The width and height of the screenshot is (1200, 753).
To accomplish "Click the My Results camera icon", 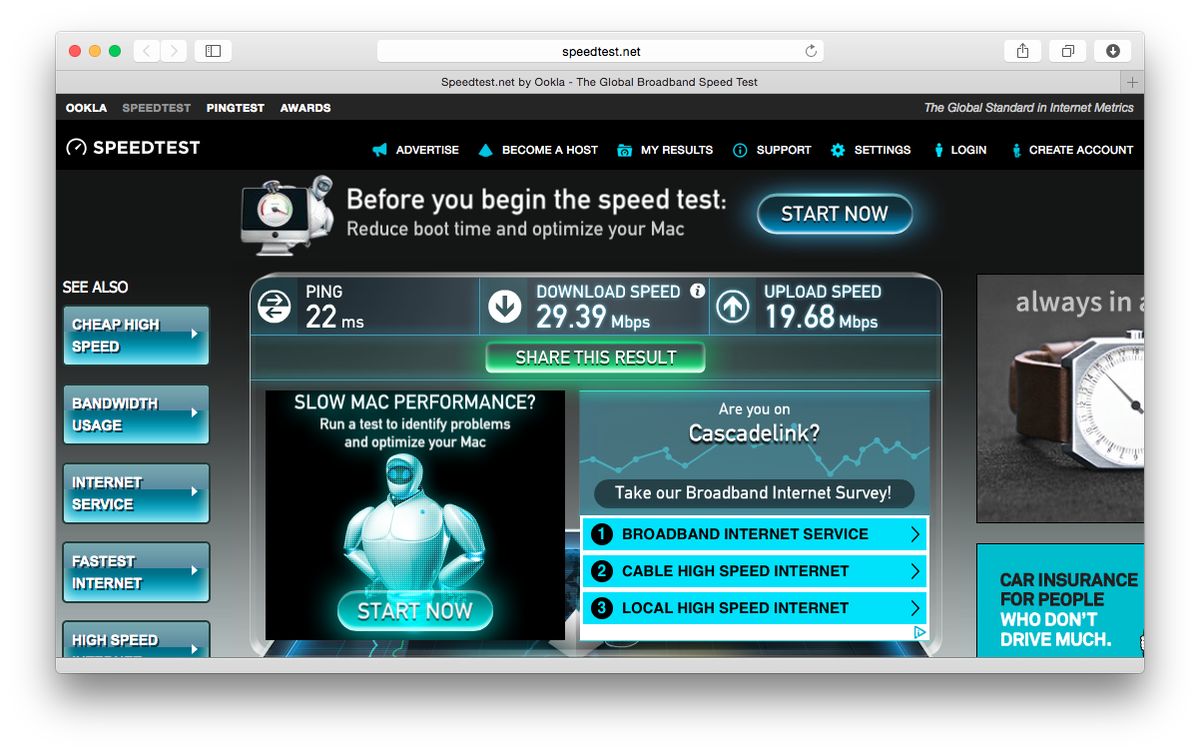I will click(625, 150).
